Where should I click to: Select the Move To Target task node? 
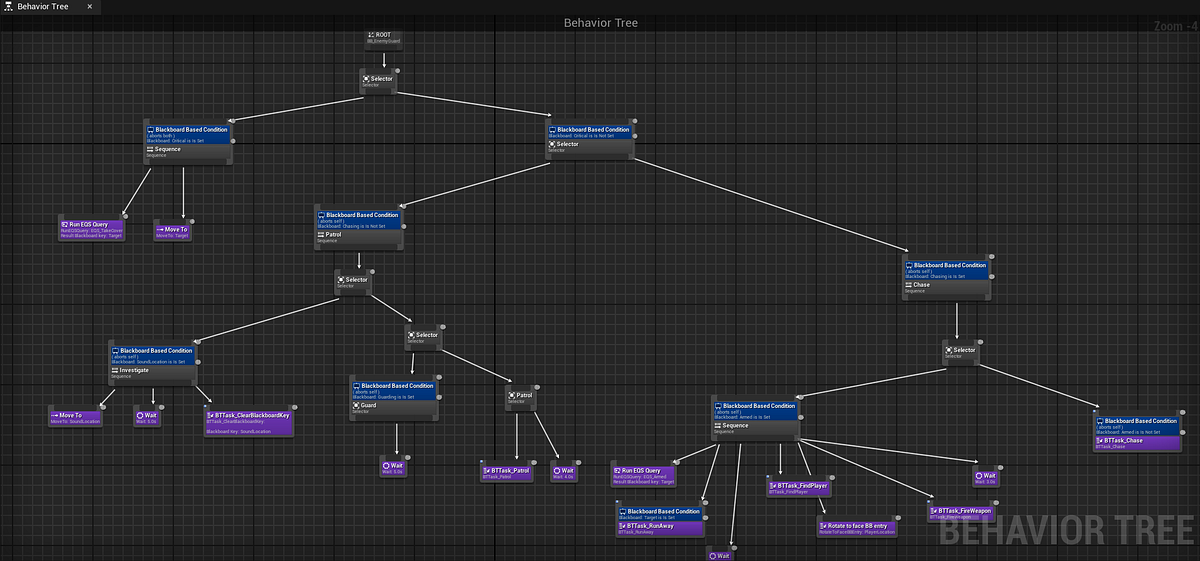coord(172,231)
